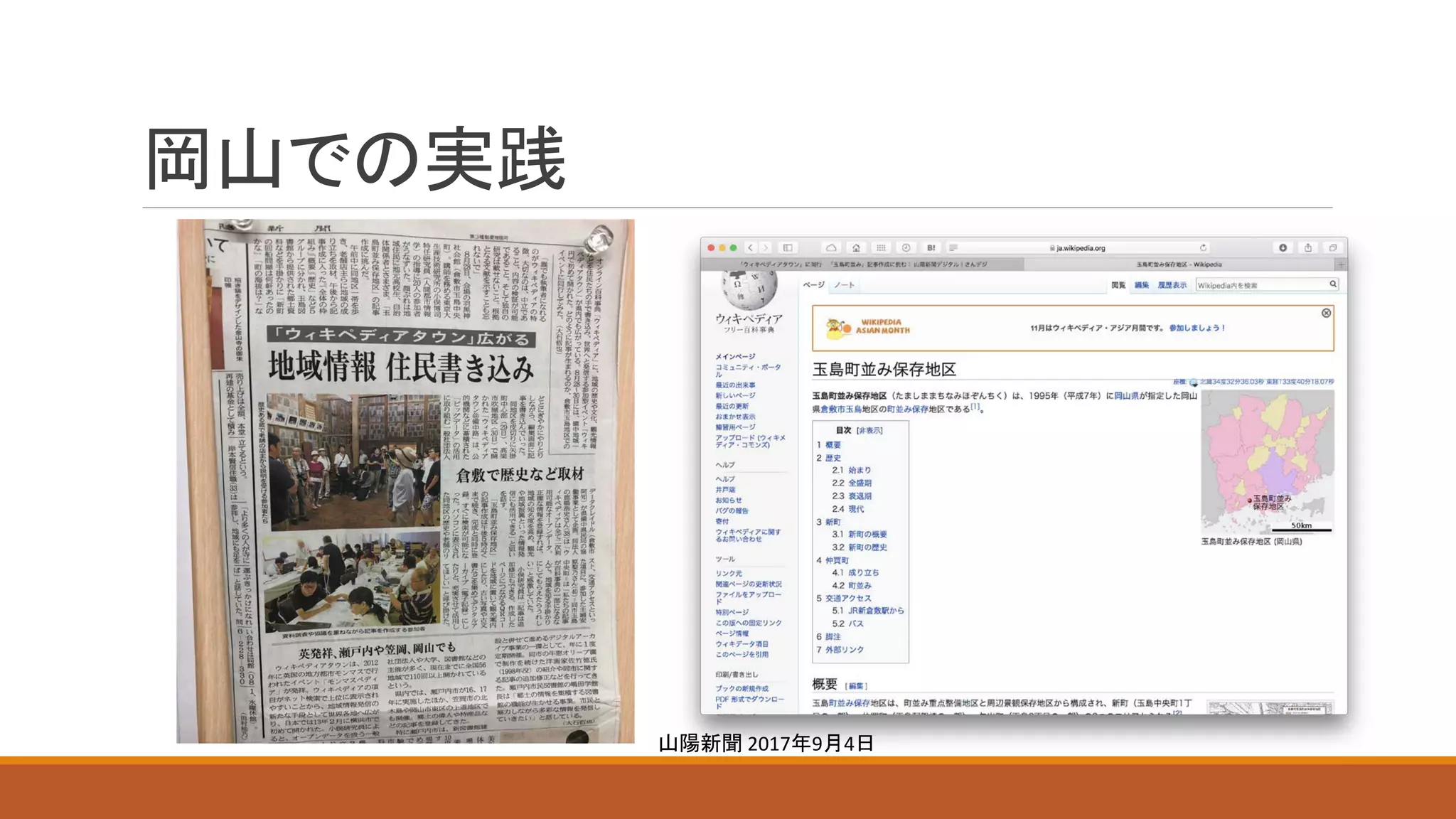
Task: Select the 履歴表示 tab
Action: [x=1172, y=285]
